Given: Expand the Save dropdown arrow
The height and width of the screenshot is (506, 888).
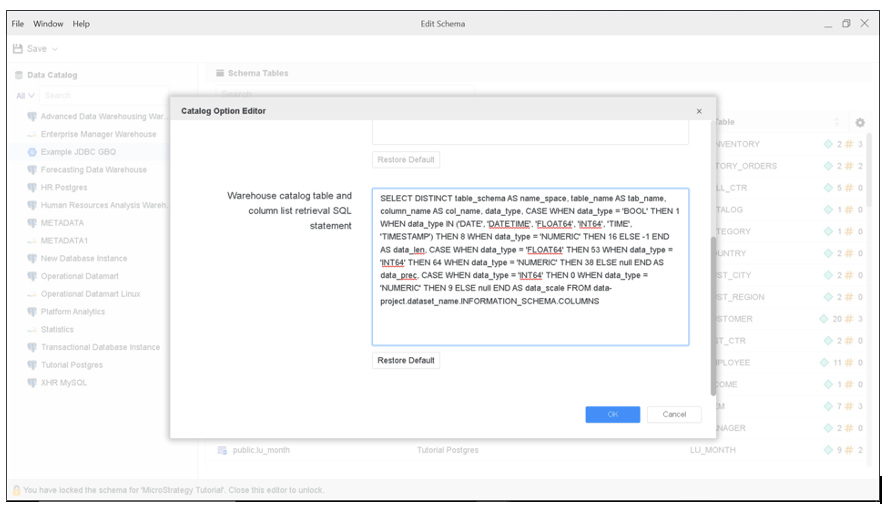Looking at the screenshot, I should (x=55, y=49).
